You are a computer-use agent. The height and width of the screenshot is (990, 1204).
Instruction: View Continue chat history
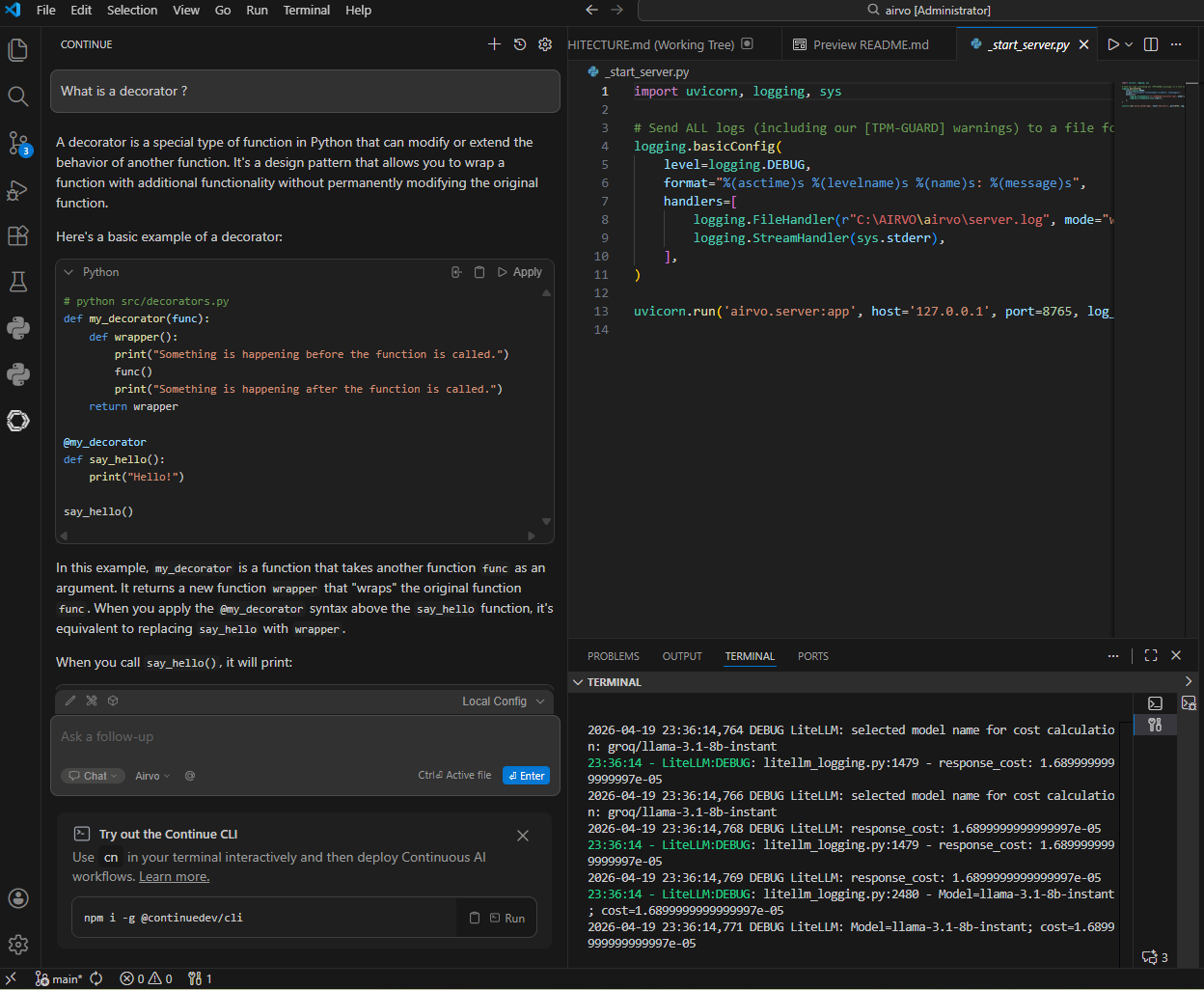520,44
